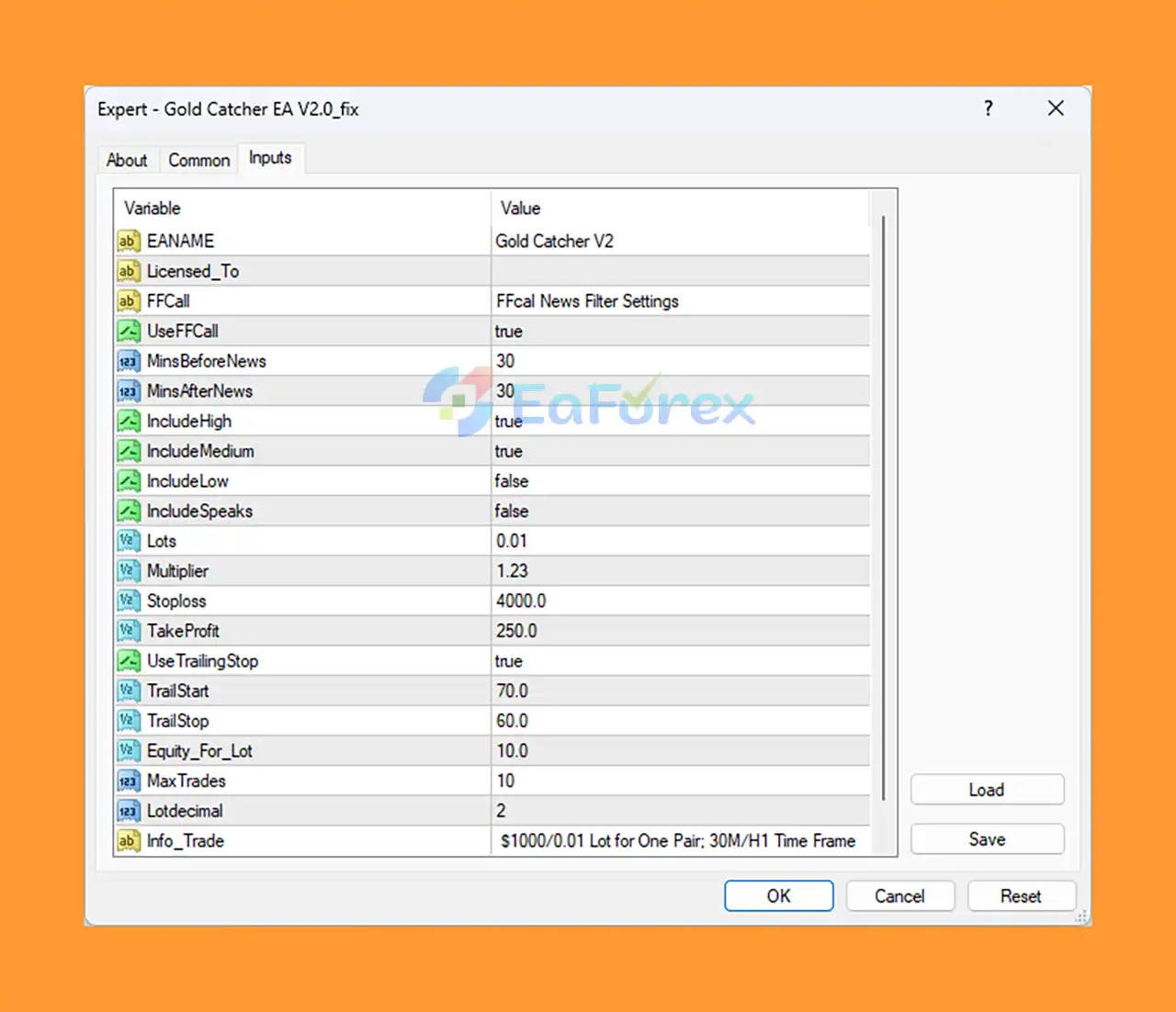Save settings with the Save button
The height and width of the screenshot is (1012, 1176).
(x=988, y=839)
